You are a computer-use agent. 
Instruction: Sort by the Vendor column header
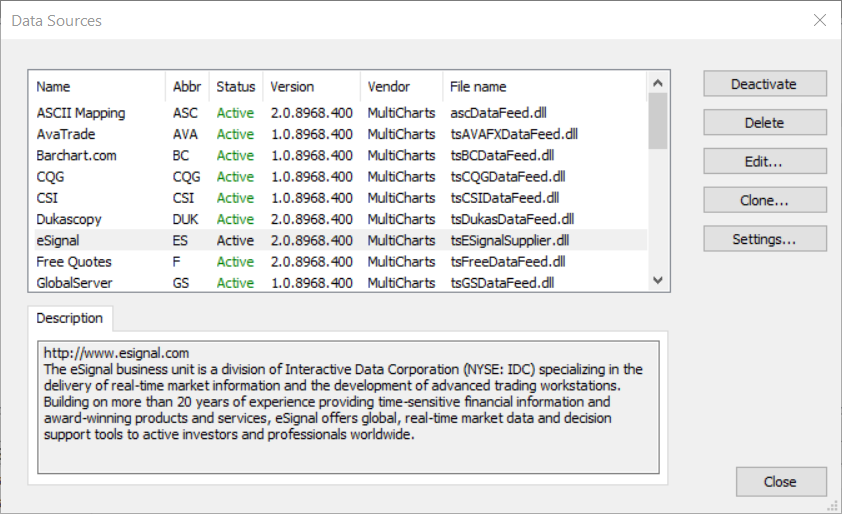coord(402,86)
